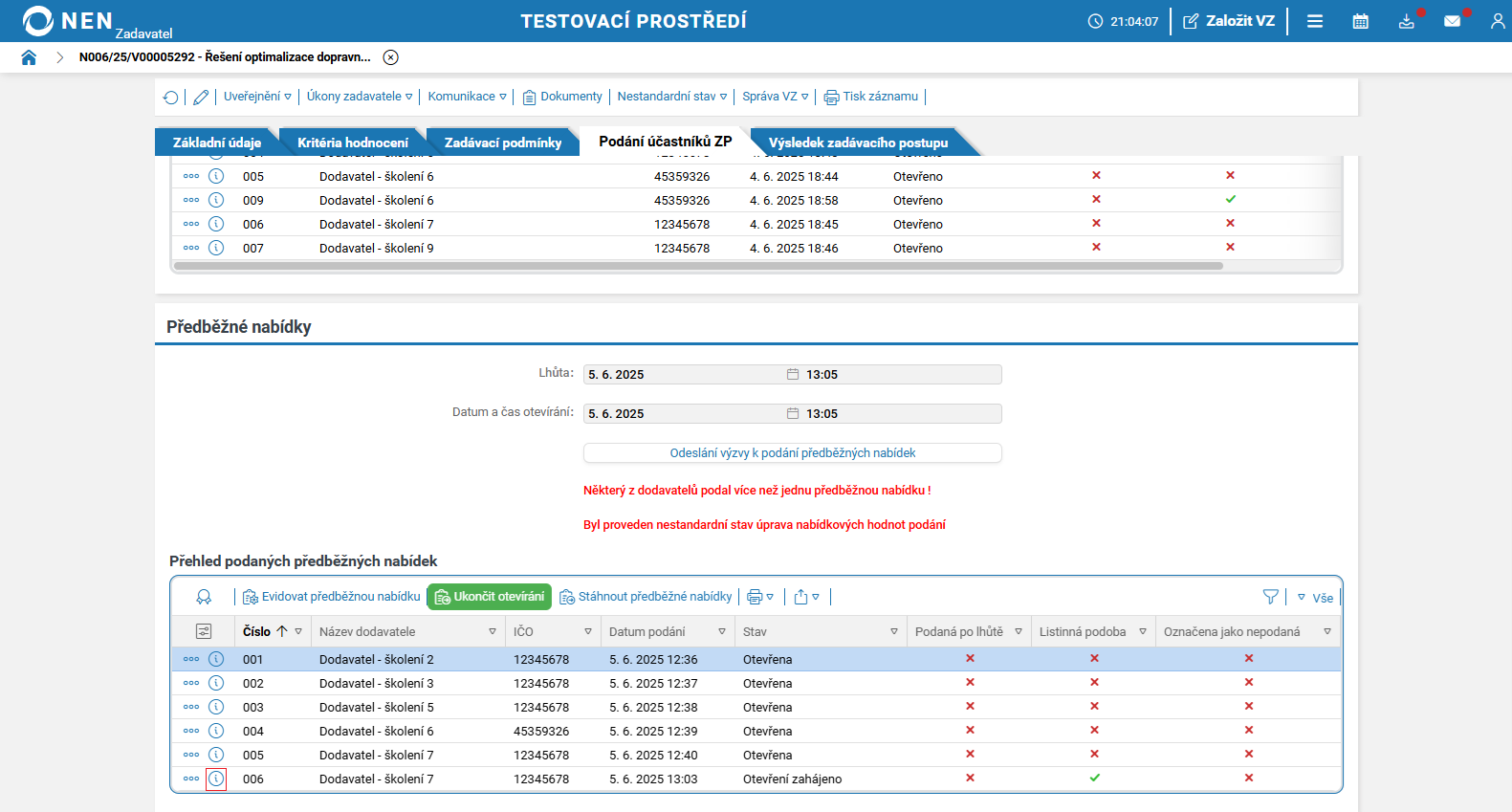This screenshot has width=1512, height=812.
Task: Open Správa VZ dropdown menu
Action: pos(776,97)
